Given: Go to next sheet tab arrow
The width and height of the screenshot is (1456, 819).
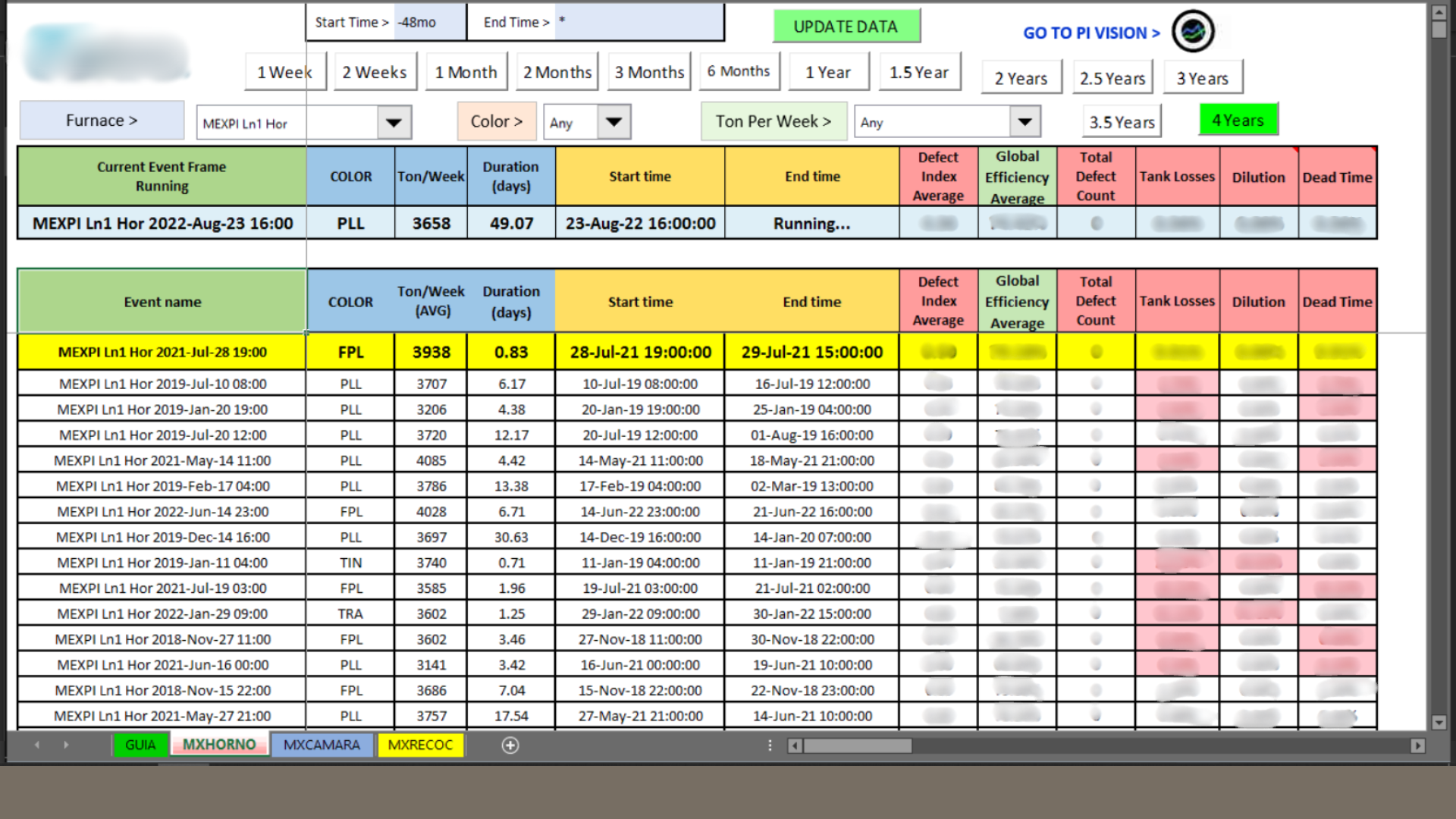Looking at the screenshot, I should [66, 745].
